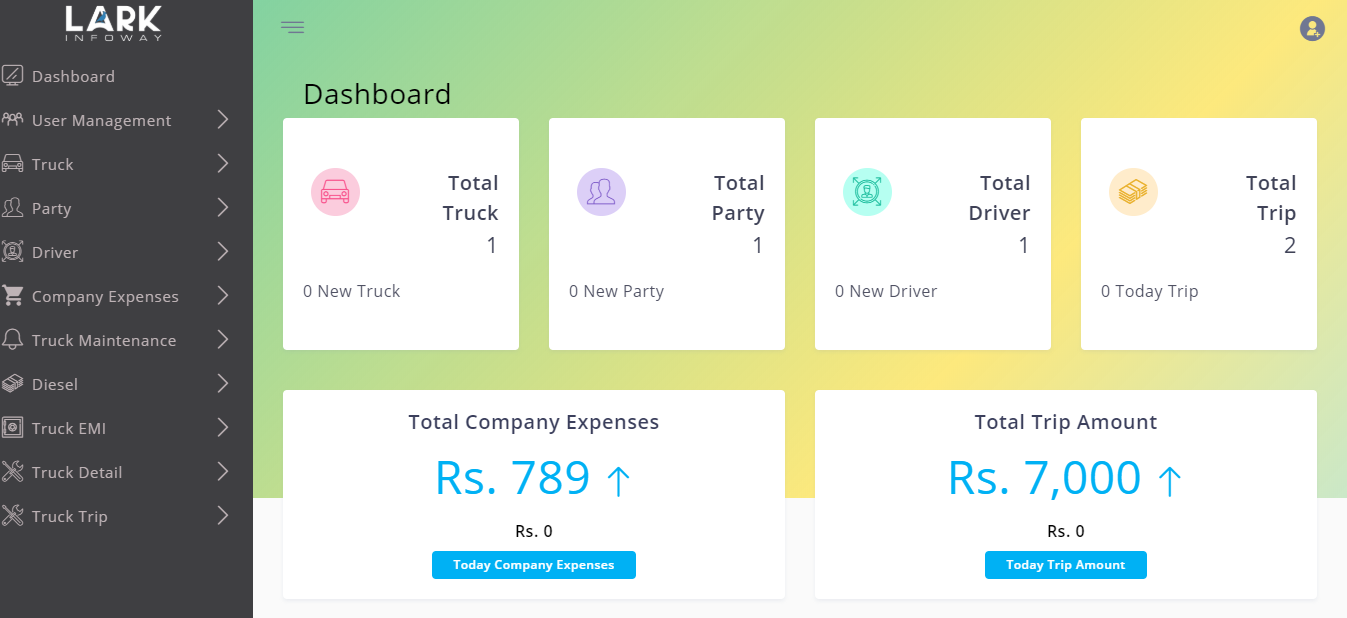Toggle the hamburger sidebar menu icon
This screenshot has height=618, width=1347.
click(x=292, y=28)
